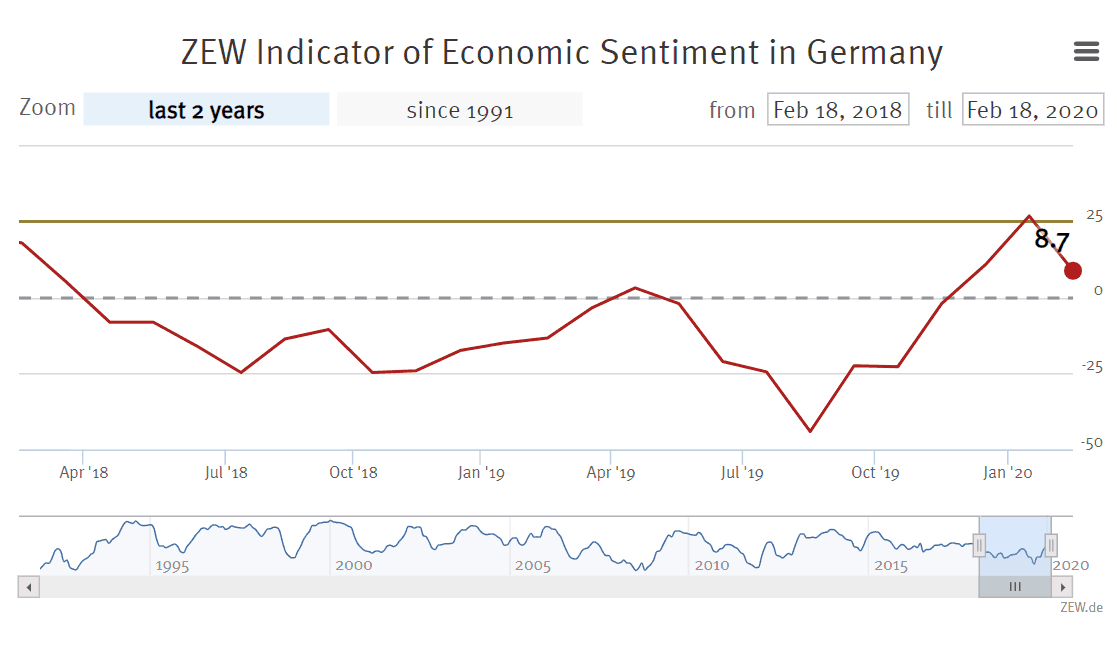Grab the left navigator range handle
The image size is (1117, 651).
(979, 544)
